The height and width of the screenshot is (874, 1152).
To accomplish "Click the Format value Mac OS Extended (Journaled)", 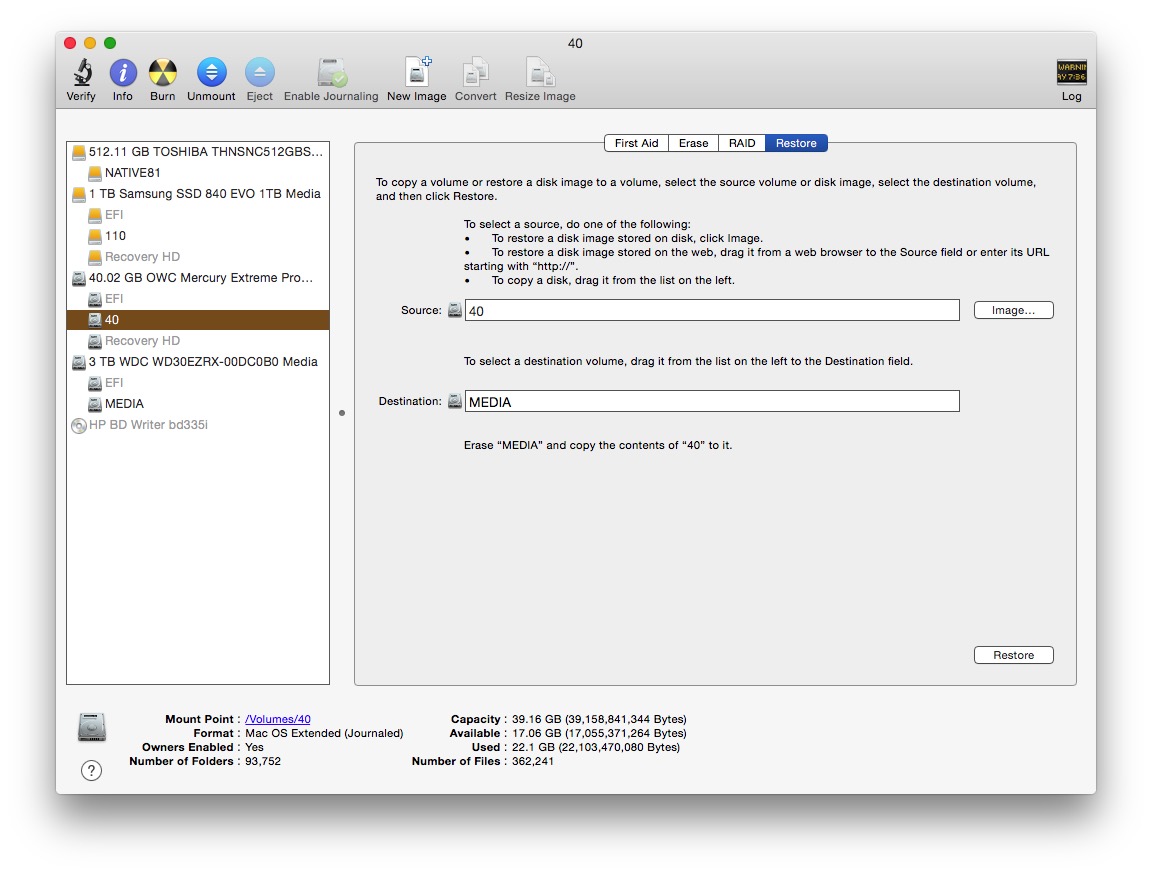I will point(324,733).
